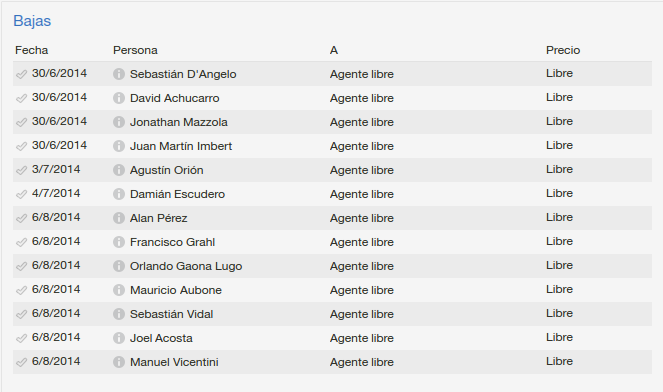Click Agente libre on Agustín Orión's row
The height and width of the screenshot is (392, 663).
click(x=362, y=170)
